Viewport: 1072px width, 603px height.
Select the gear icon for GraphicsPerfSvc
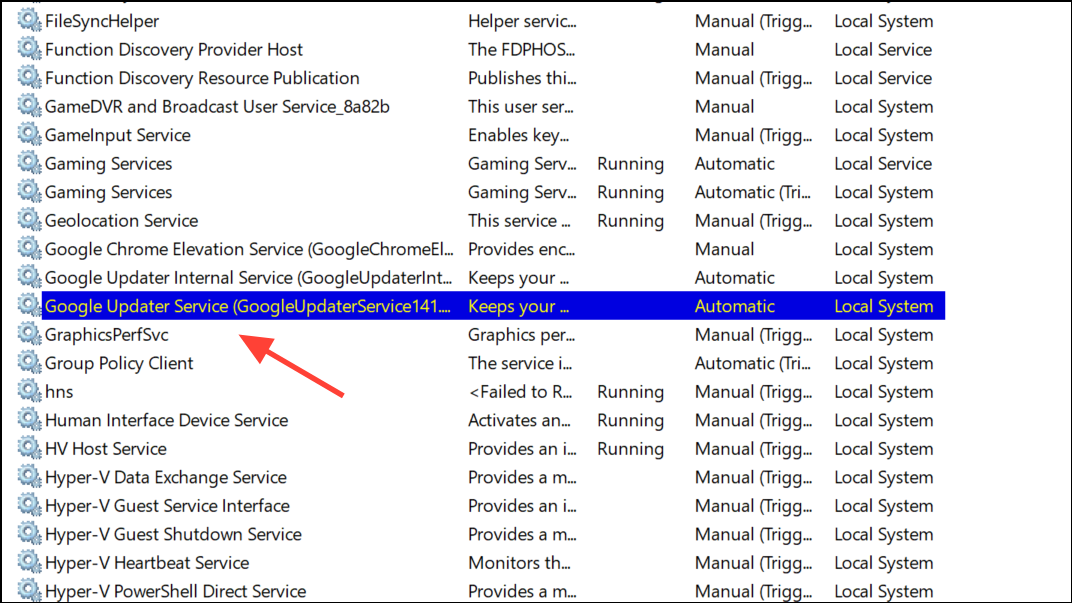point(30,335)
